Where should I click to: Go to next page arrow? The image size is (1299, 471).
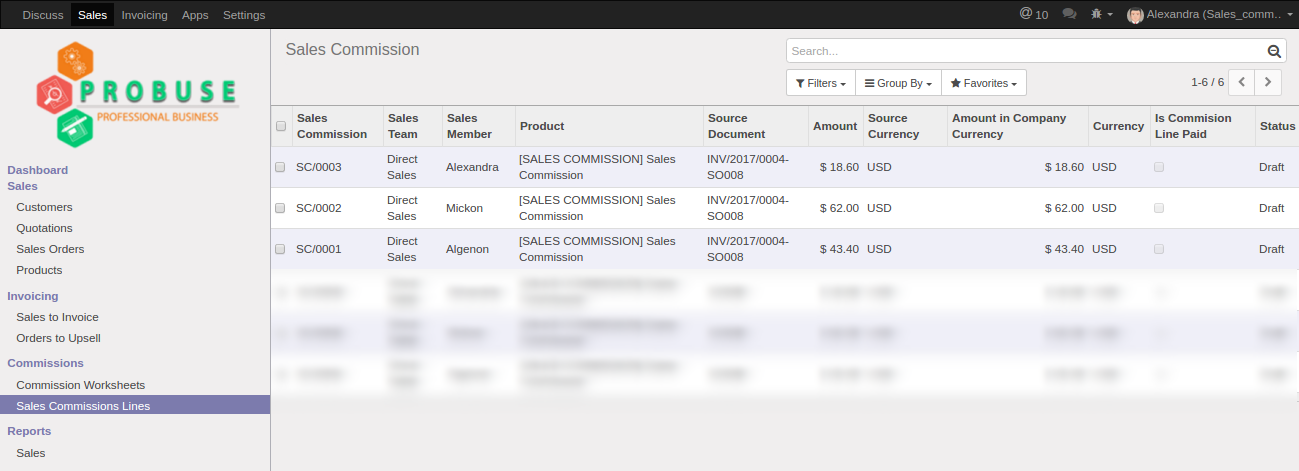(x=1268, y=82)
